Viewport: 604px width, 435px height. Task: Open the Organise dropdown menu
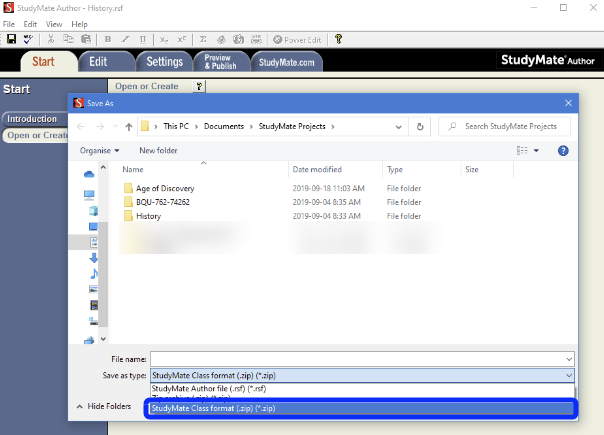coord(99,151)
